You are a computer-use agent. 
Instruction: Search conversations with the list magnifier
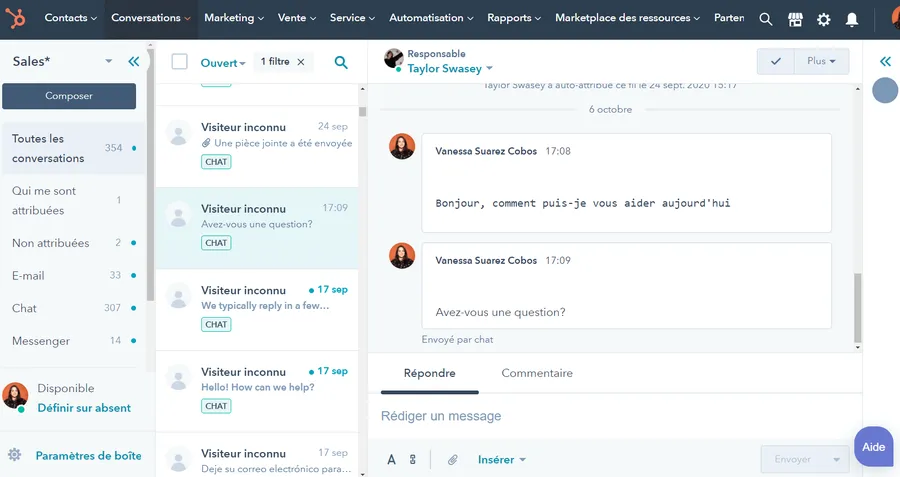coord(341,62)
